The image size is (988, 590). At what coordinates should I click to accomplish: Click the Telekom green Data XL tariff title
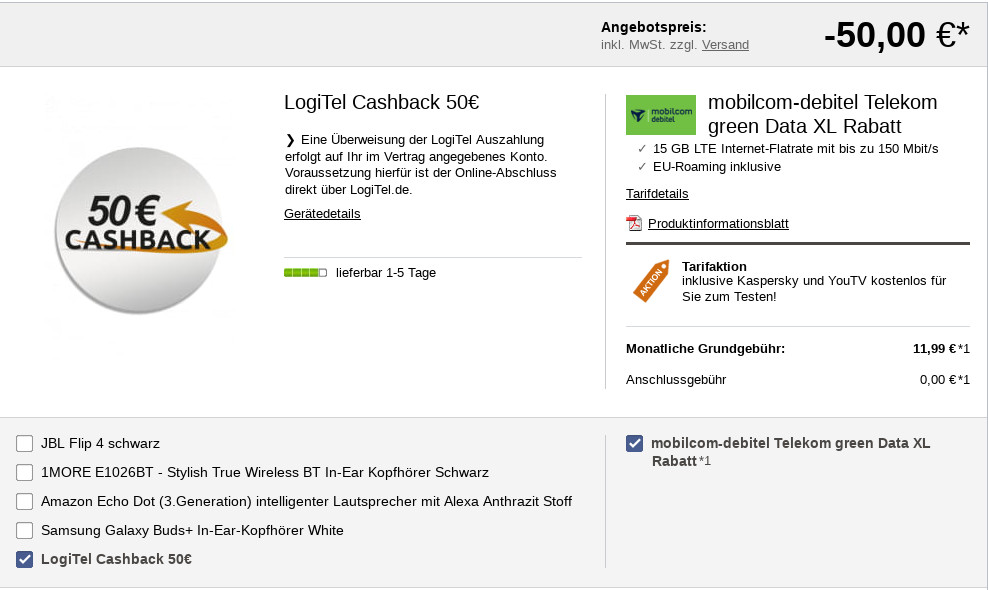click(822, 114)
